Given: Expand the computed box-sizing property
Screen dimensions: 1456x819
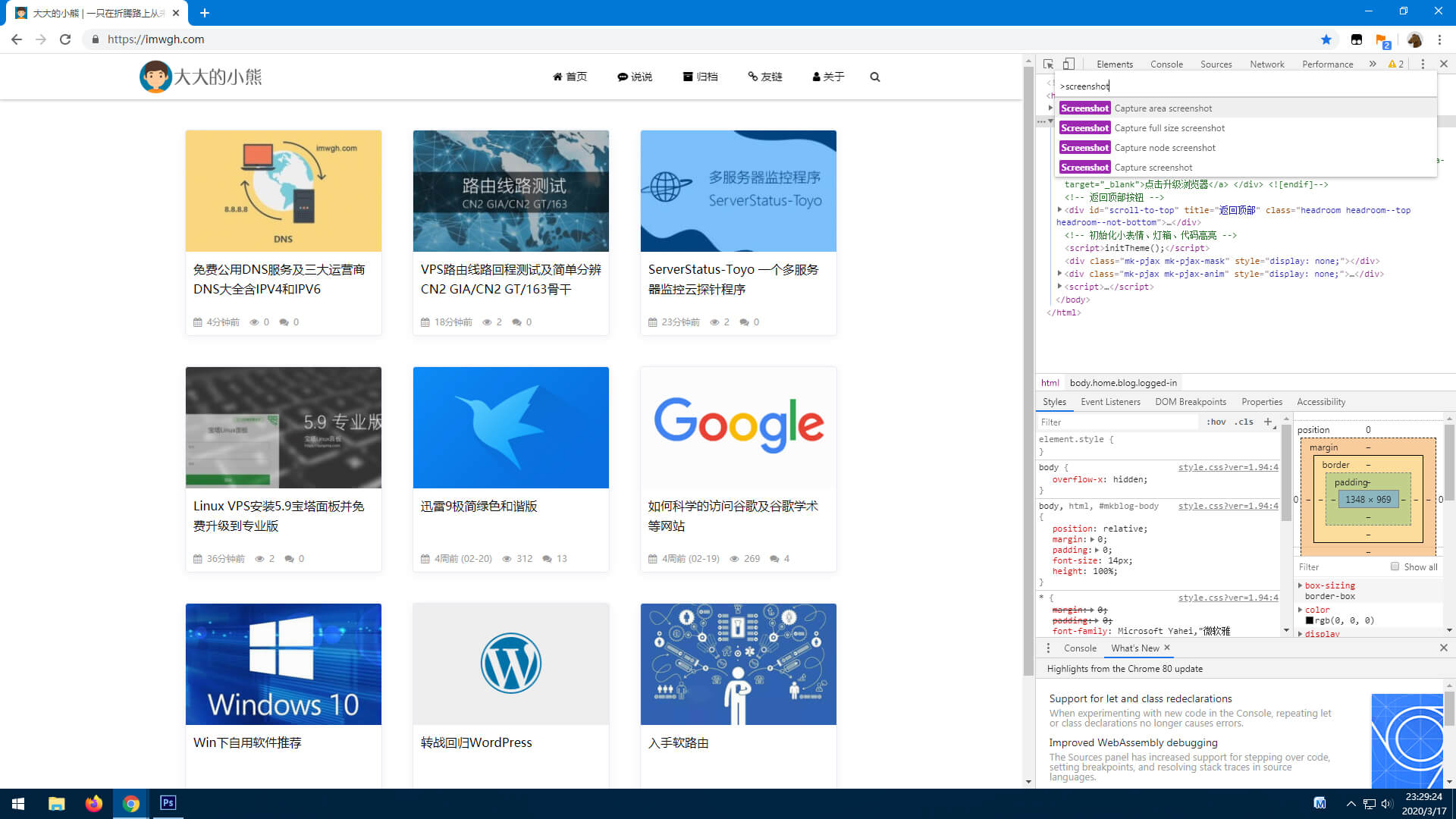Looking at the screenshot, I should (x=1301, y=585).
